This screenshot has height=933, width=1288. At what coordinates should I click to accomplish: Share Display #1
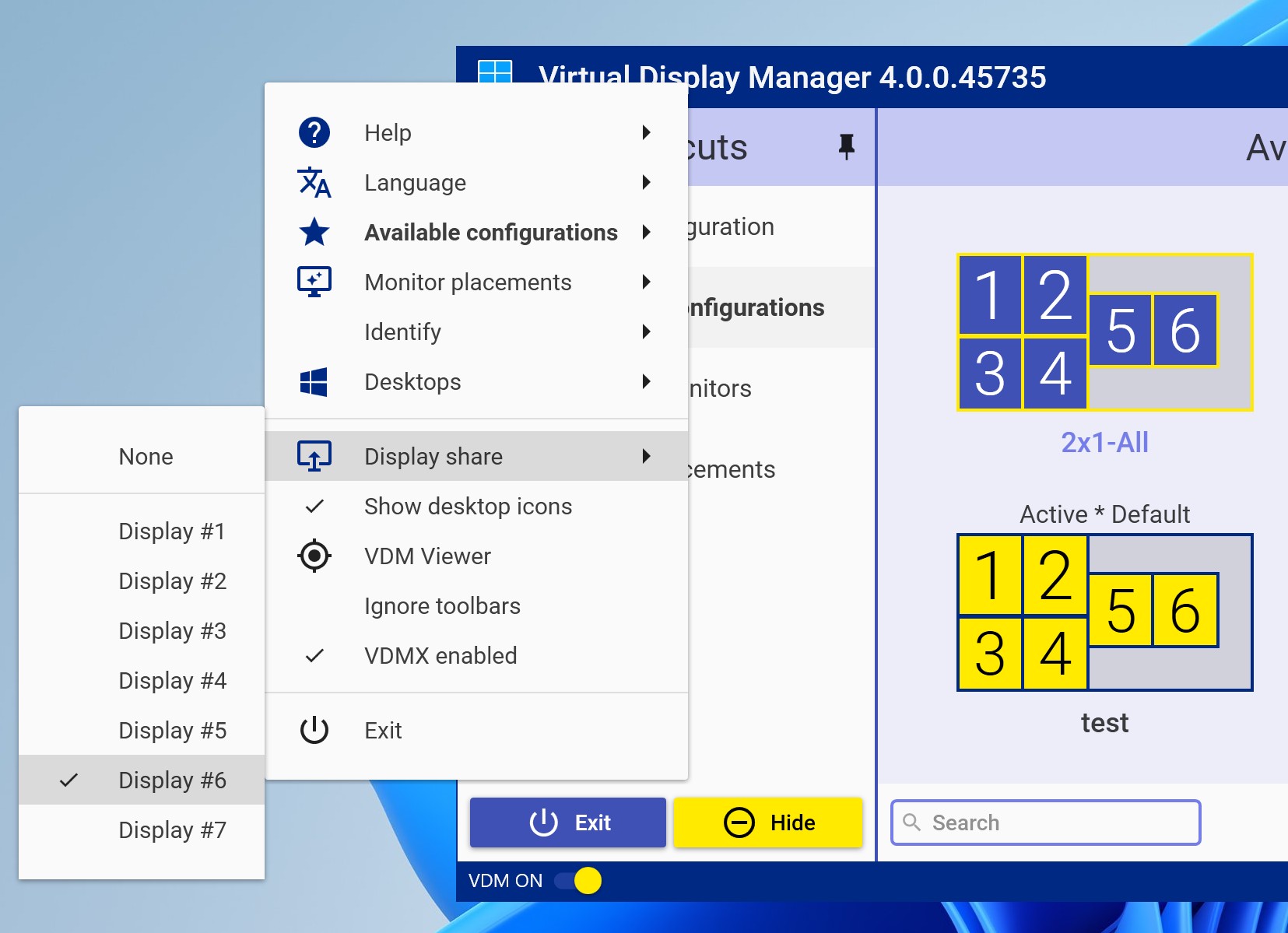142,531
